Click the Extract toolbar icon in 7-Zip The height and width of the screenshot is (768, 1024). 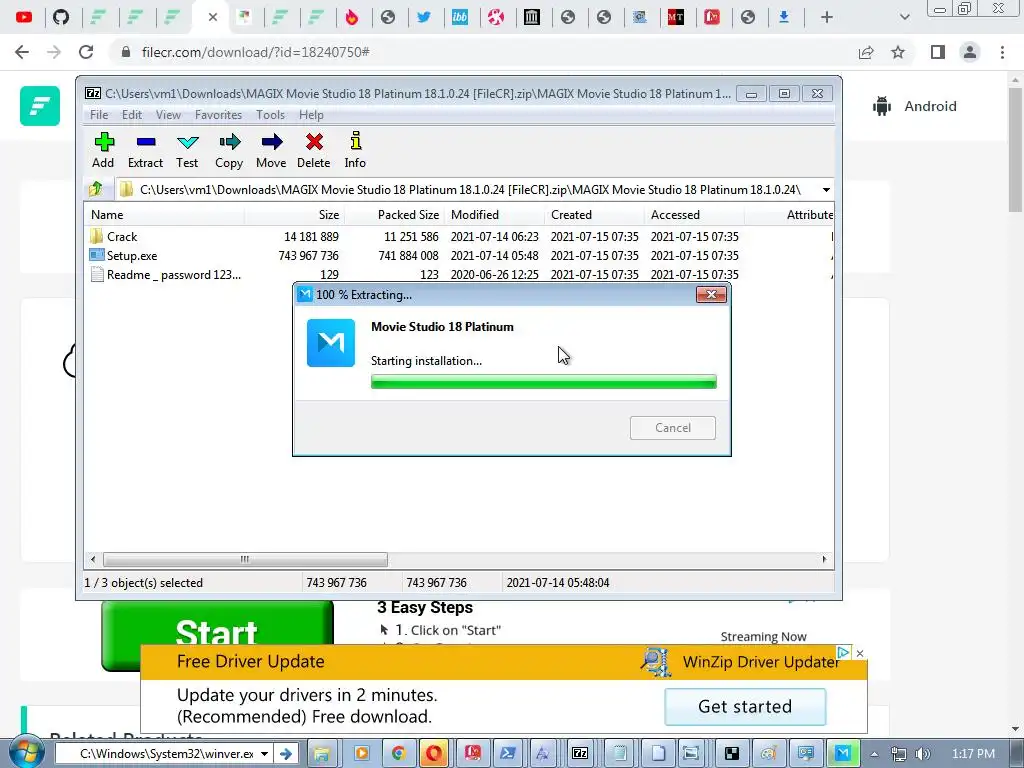(x=145, y=151)
